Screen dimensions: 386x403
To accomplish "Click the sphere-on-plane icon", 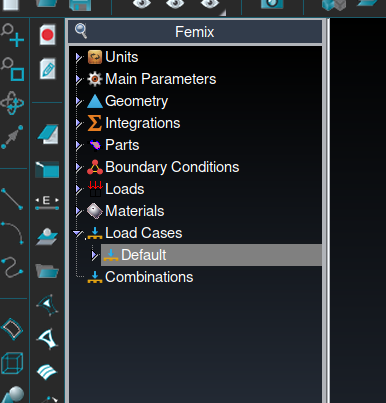I will point(47,236).
